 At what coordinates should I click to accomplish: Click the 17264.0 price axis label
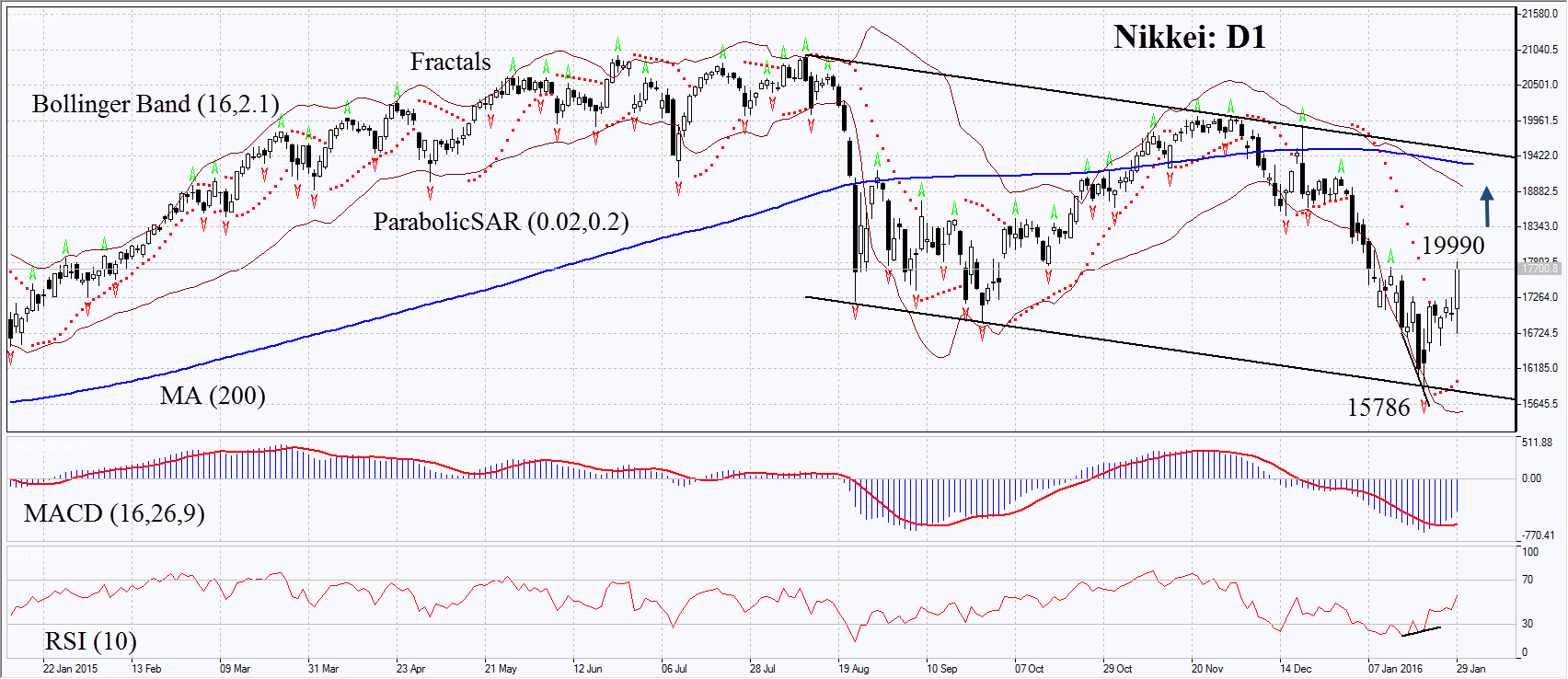pos(1539,297)
